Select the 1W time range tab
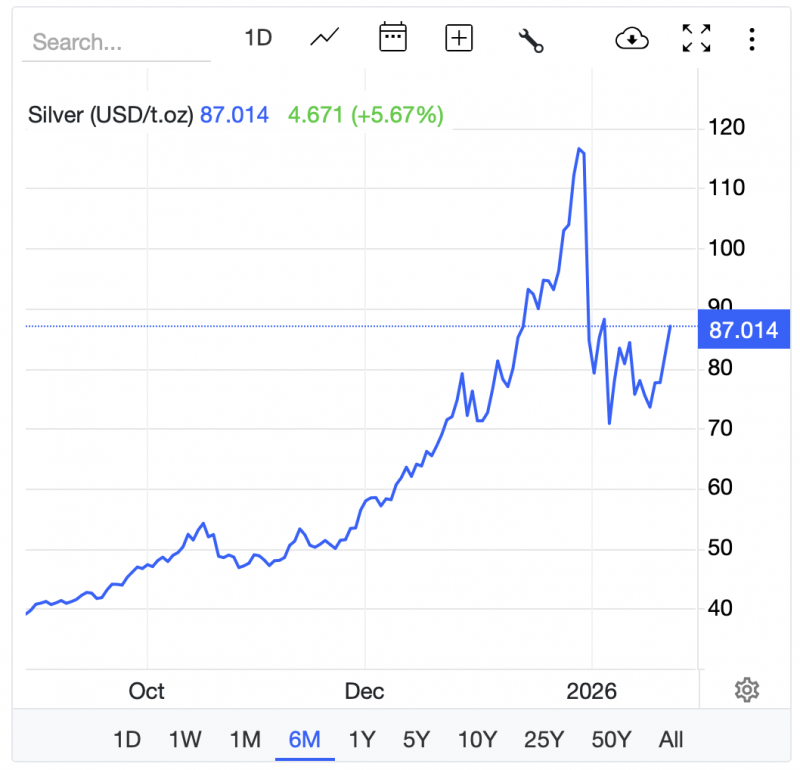Viewport: 800px width, 770px height. pyautogui.click(x=185, y=740)
